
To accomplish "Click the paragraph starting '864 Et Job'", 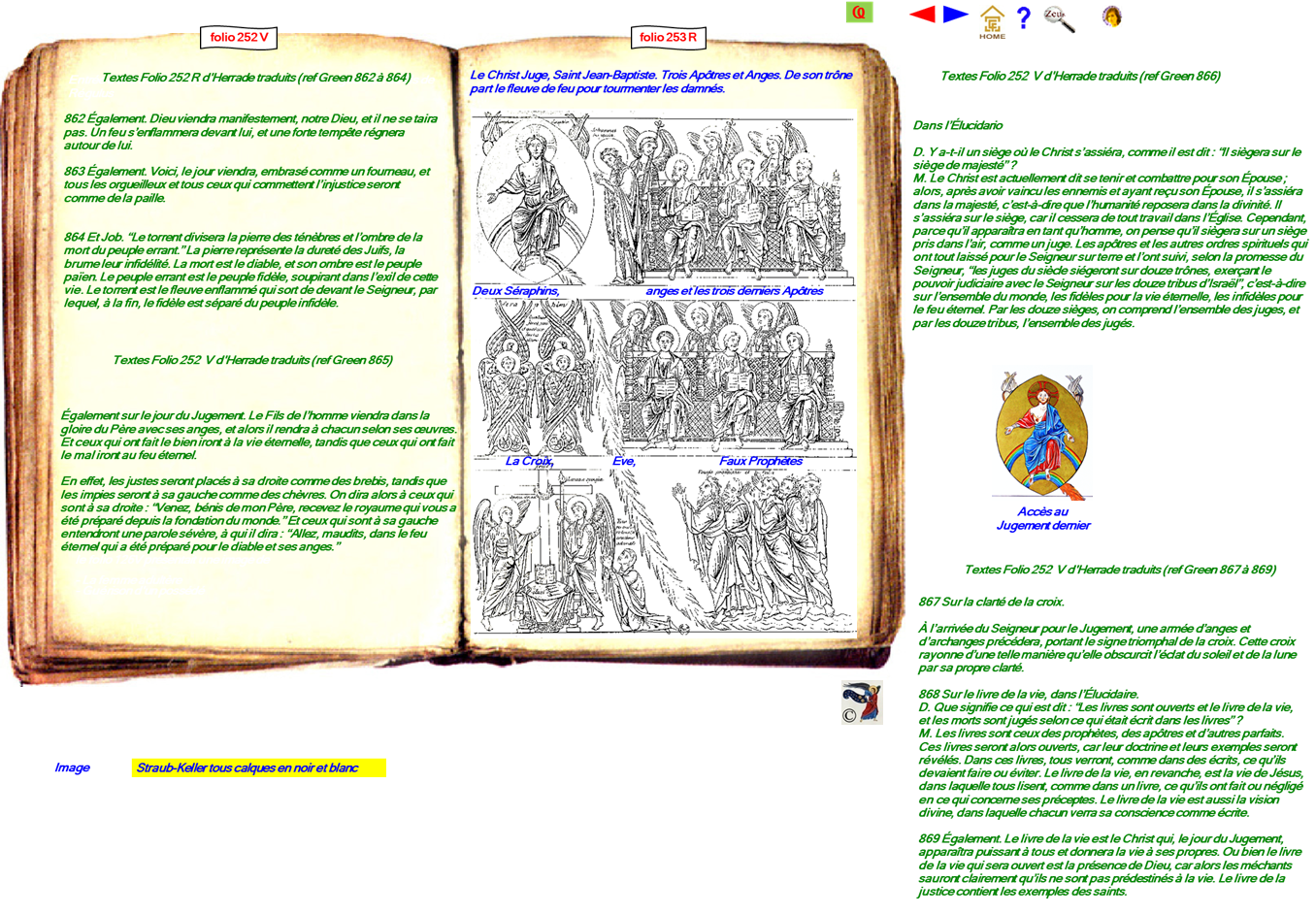I will pos(250,270).
